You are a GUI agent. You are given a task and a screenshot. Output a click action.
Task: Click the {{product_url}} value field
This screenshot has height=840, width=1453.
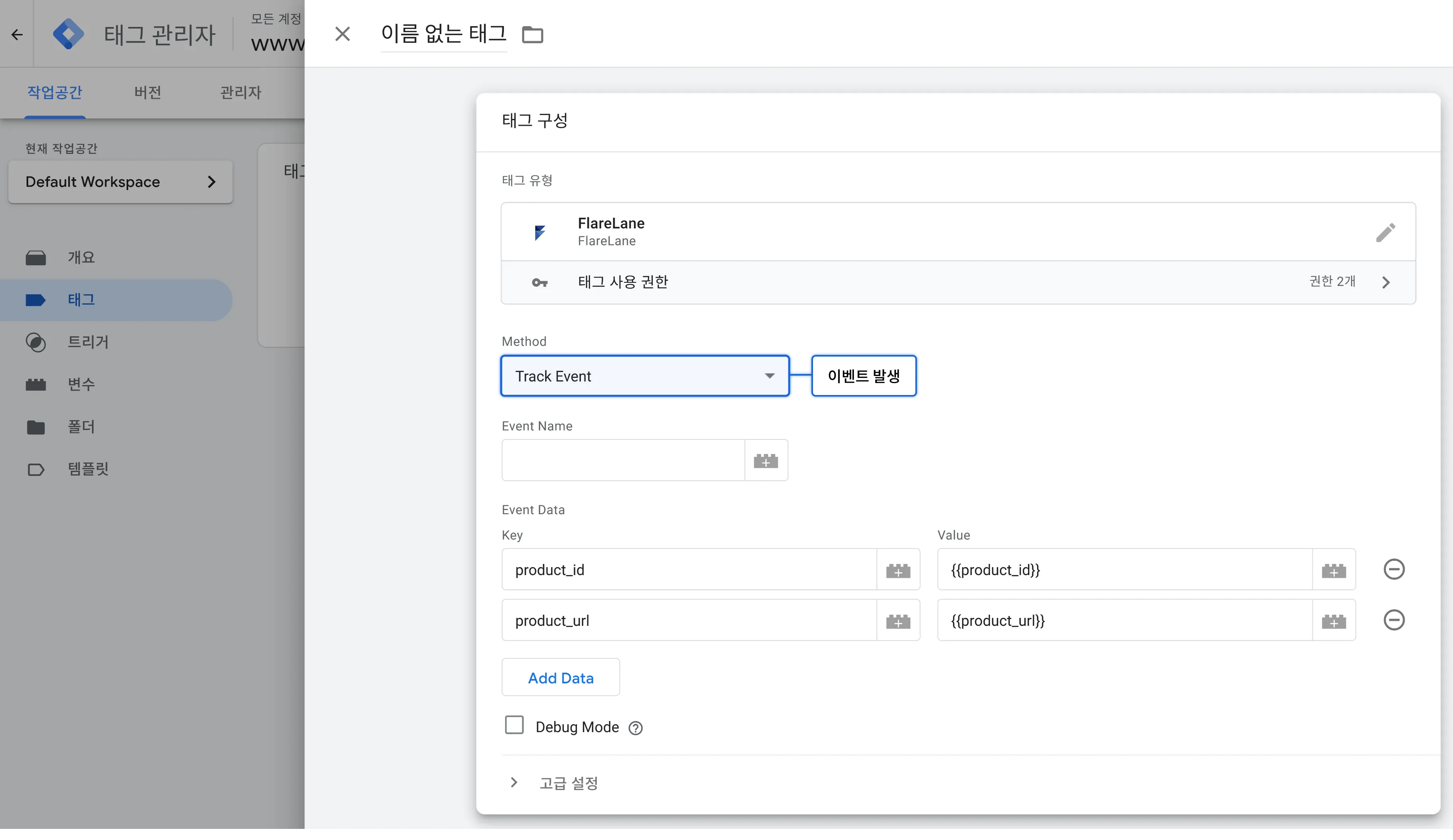tap(1124, 620)
